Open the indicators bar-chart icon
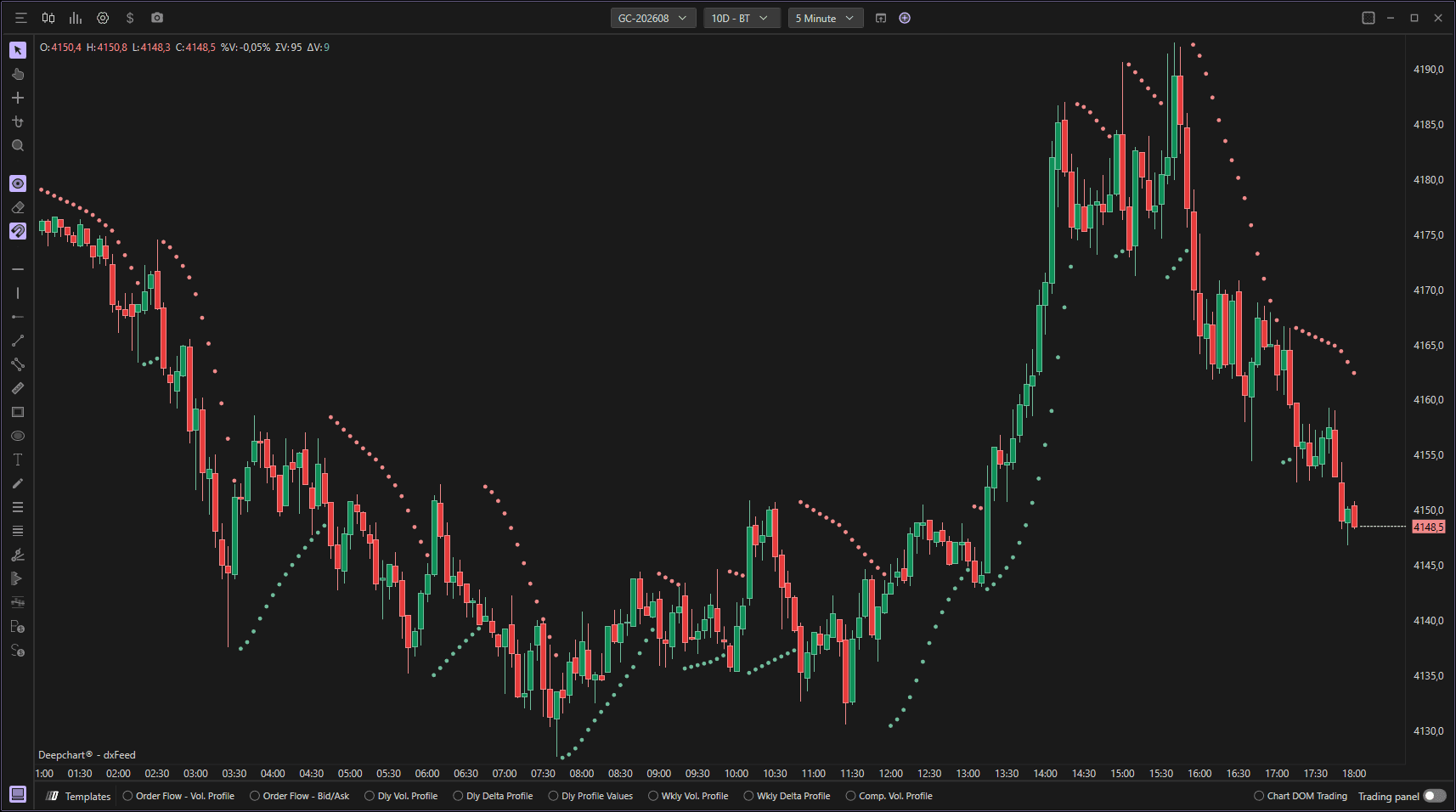This screenshot has height=812, width=1456. (76, 18)
